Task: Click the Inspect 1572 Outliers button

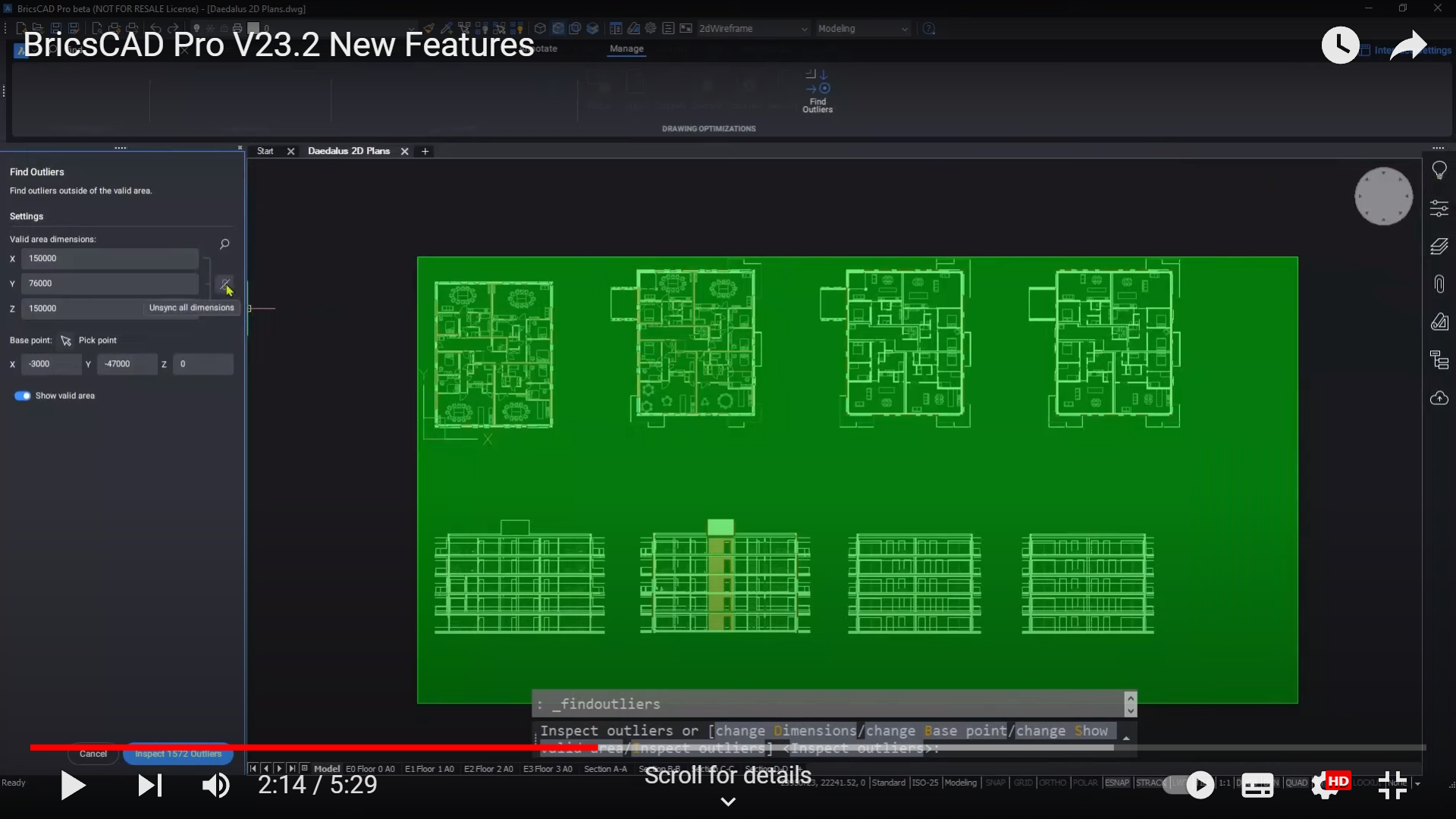Action: pos(178,754)
